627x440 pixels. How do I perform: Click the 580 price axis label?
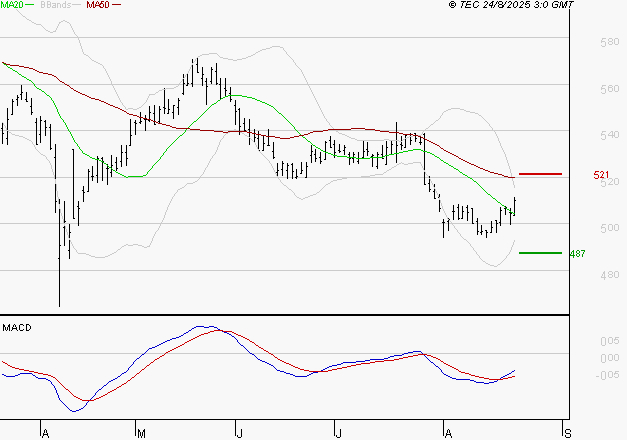(x=610, y=42)
